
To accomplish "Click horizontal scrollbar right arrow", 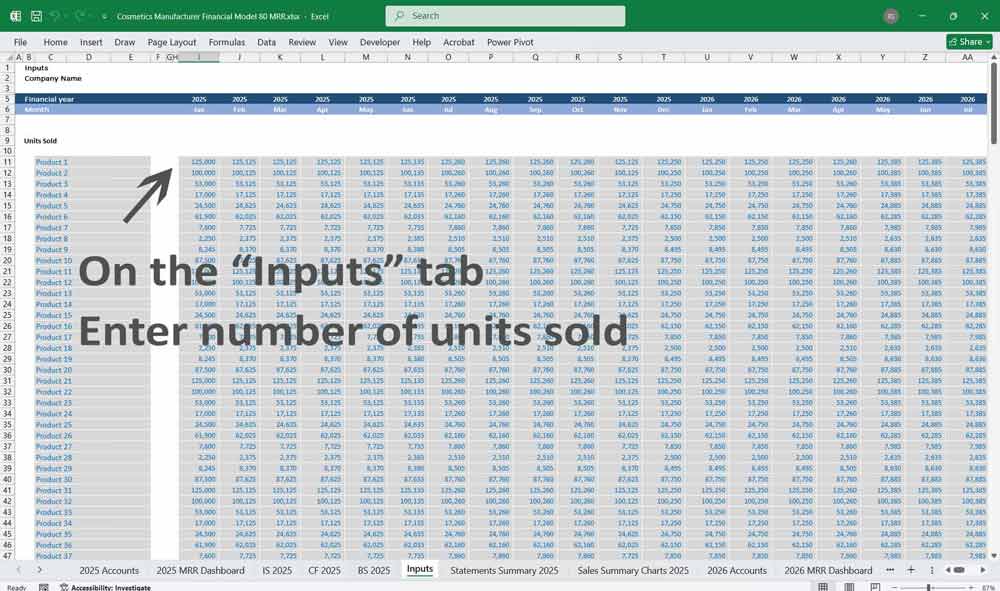I will (983, 570).
